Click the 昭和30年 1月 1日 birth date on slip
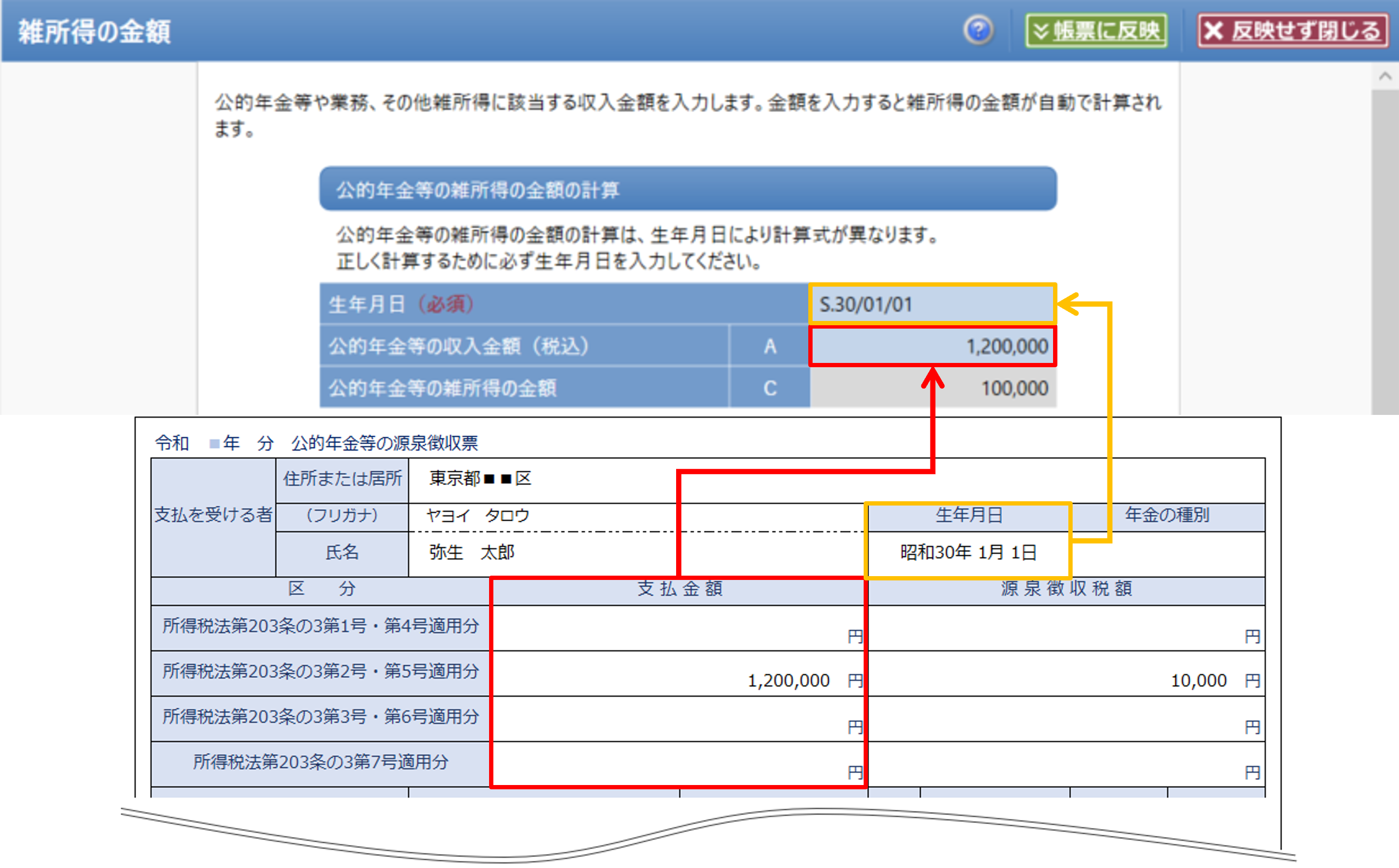This screenshot has width=1399, height=868. pyautogui.click(x=968, y=553)
